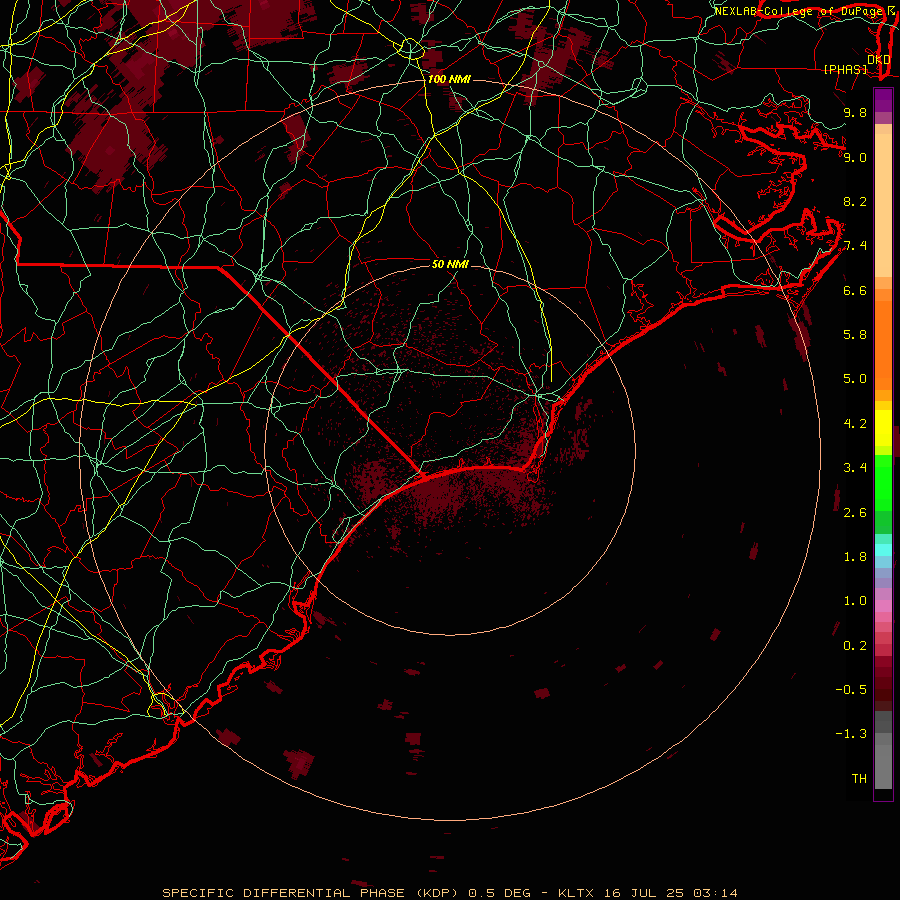Click the 9.0 scale label
This screenshot has height=900, width=900.
pos(855,157)
